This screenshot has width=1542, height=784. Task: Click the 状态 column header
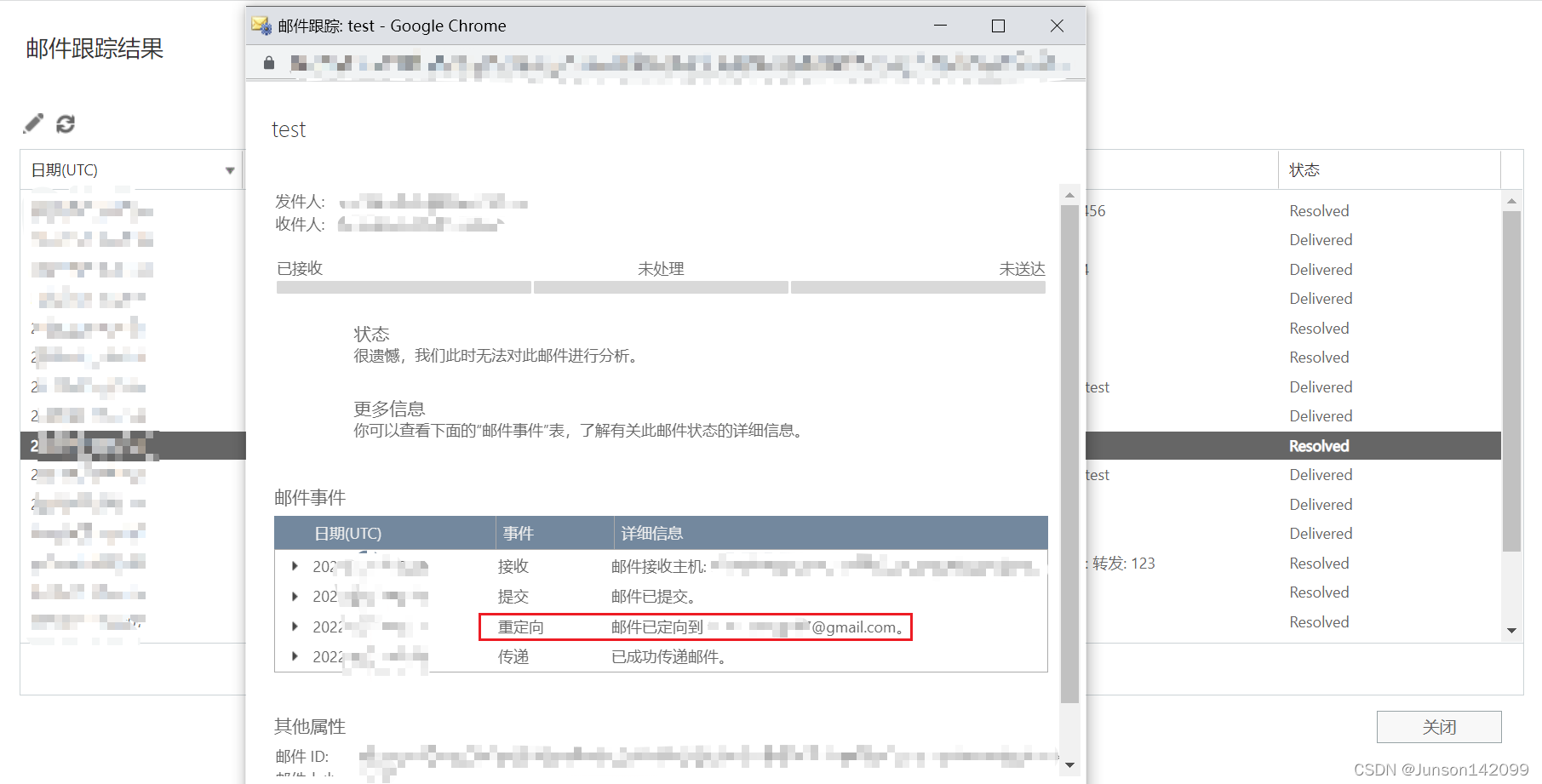[x=1389, y=170]
